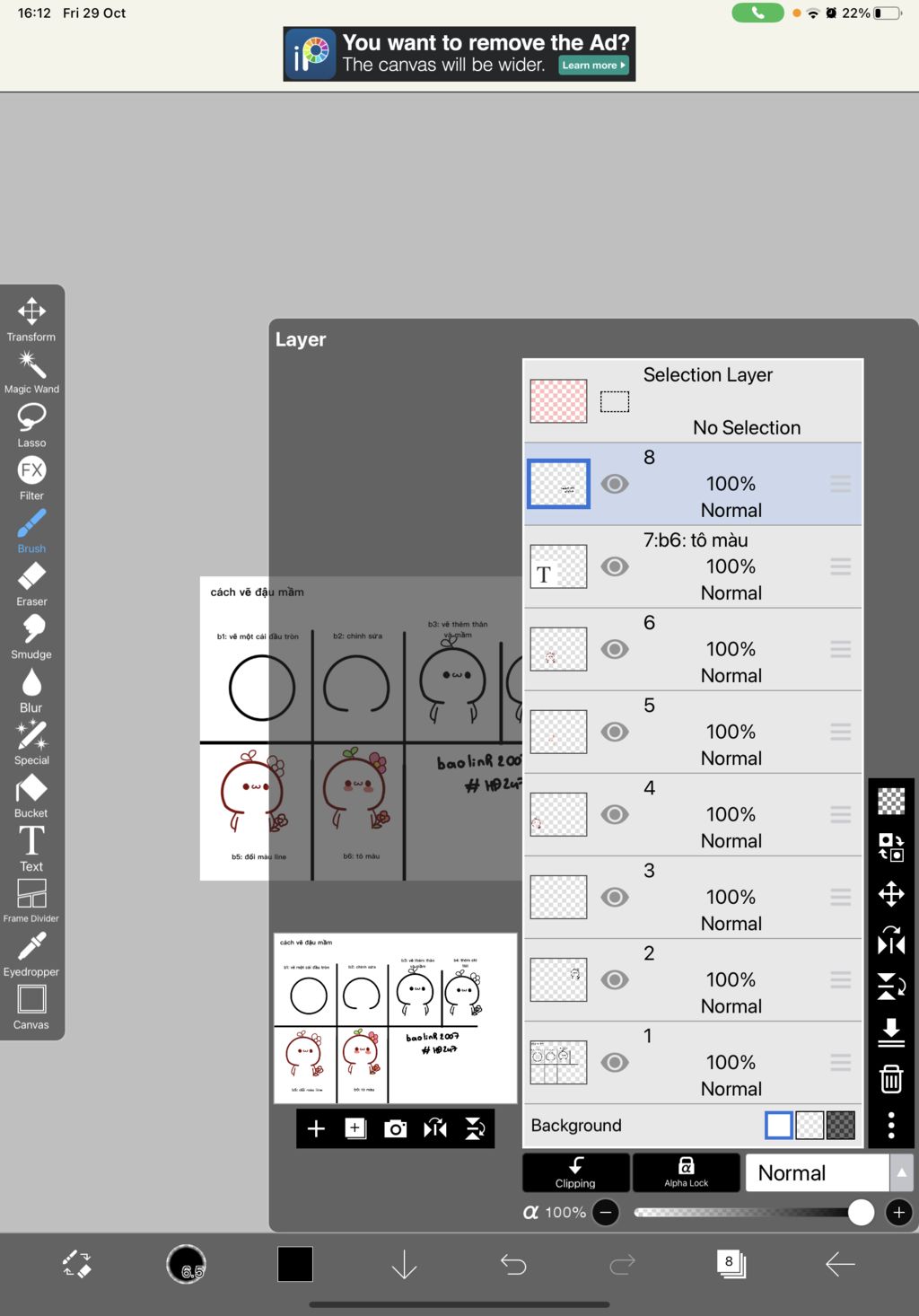Tap the downward arrow in bottom bar
Image resolution: width=919 pixels, height=1316 pixels.
[x=405, y=1264]
